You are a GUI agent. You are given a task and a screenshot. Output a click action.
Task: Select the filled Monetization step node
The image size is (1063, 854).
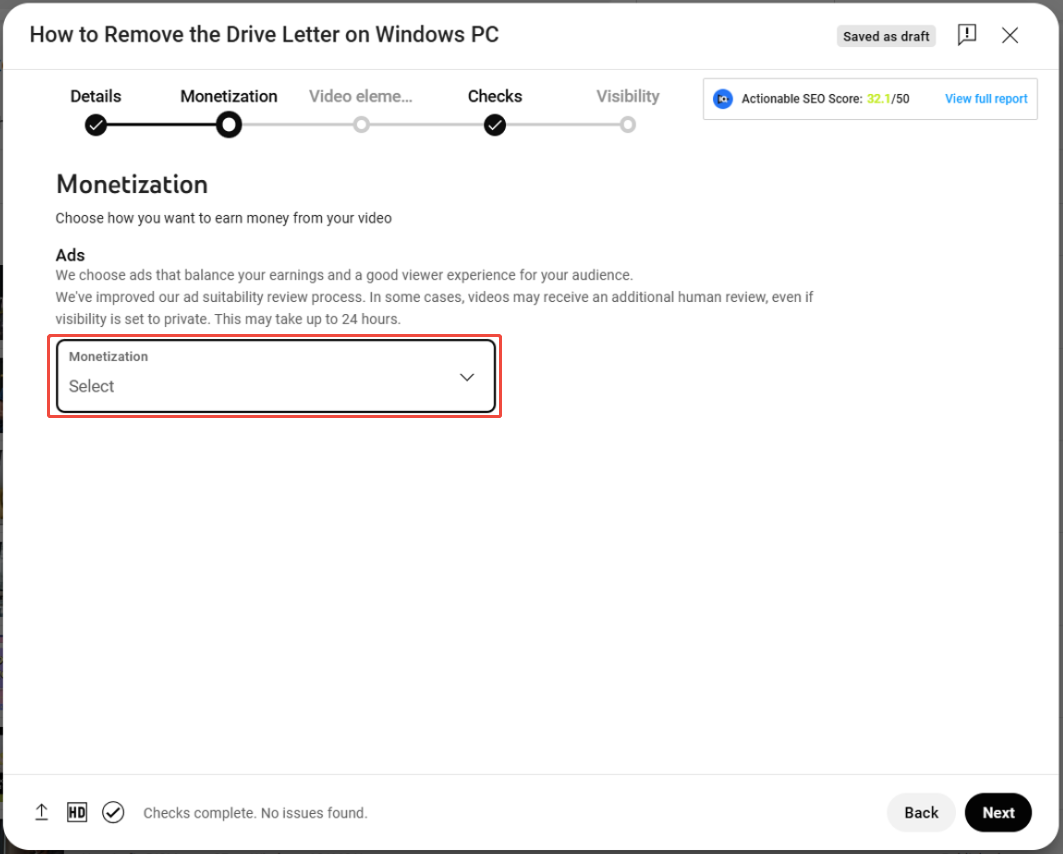pos(228,125)
